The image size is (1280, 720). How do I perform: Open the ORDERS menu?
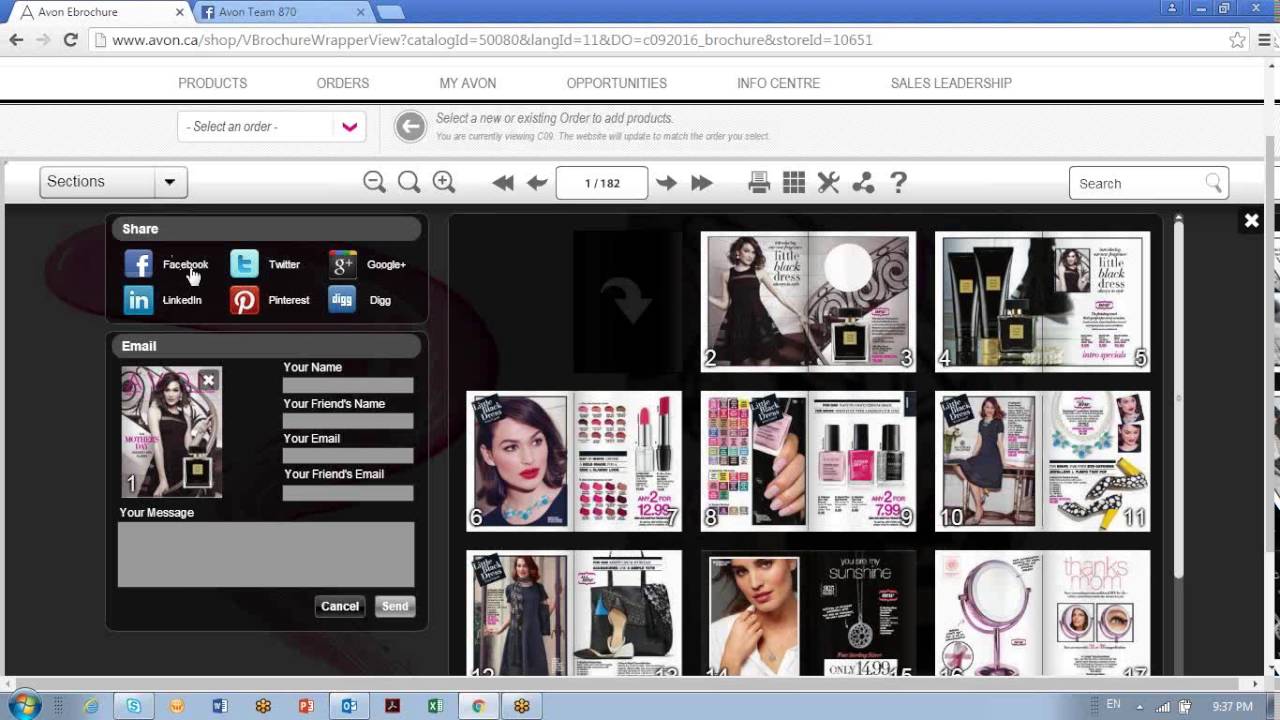343,83
